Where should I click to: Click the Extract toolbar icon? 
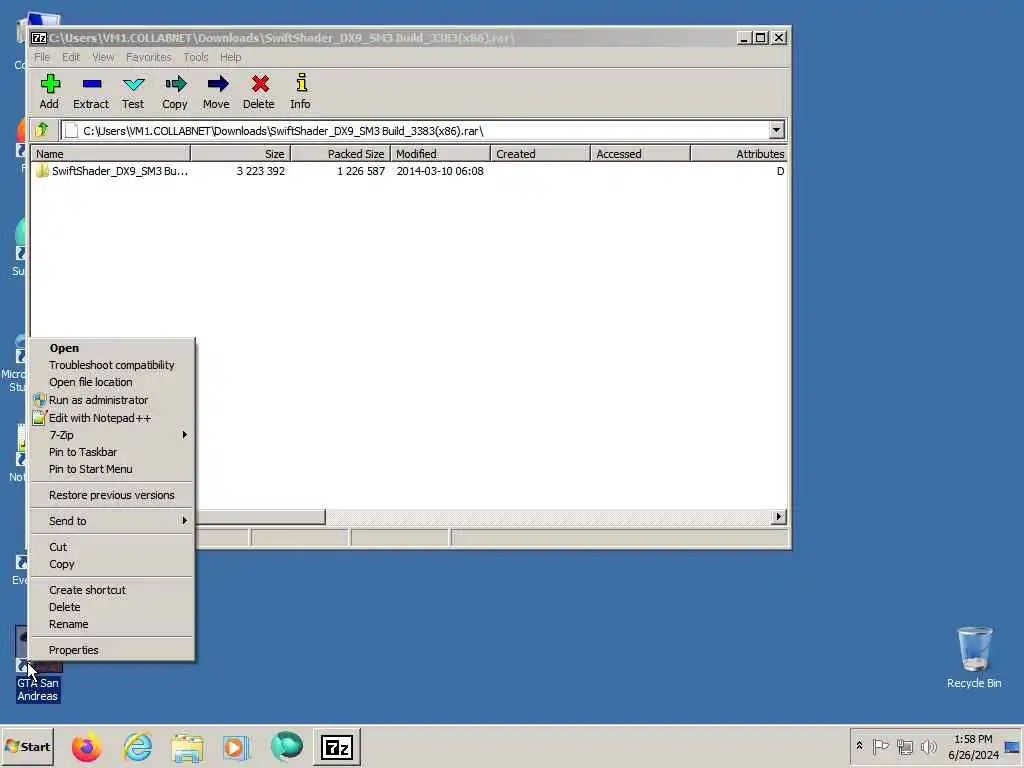pos(91,91)
